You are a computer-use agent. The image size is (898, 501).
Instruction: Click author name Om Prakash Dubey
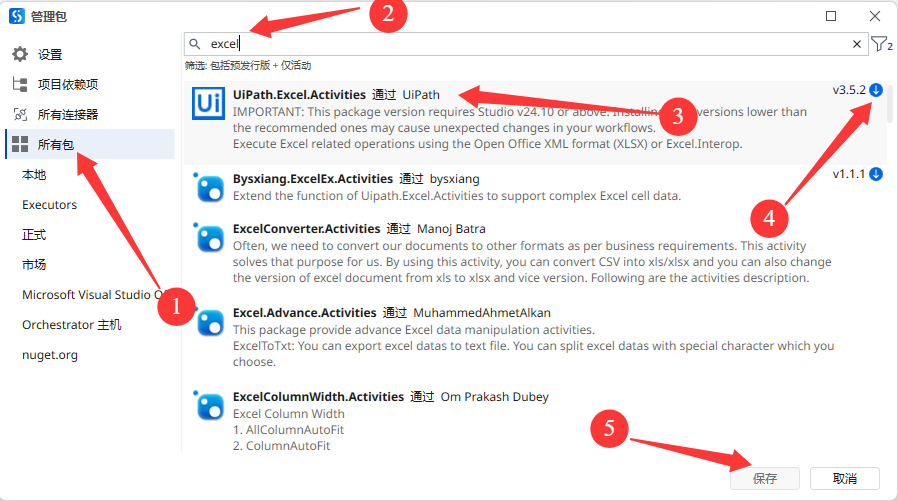495,397
